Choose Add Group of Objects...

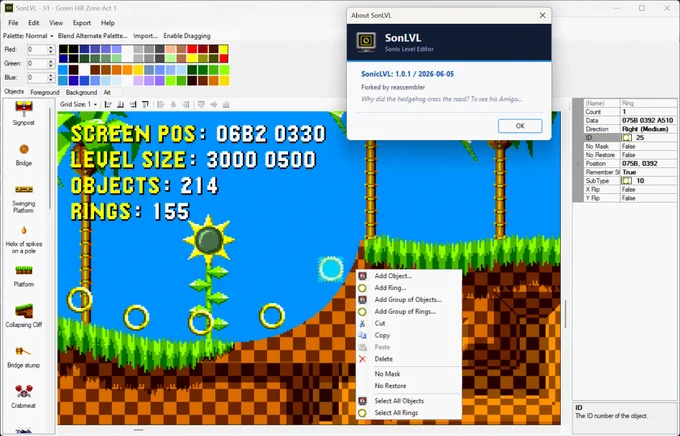coord(408,299)
